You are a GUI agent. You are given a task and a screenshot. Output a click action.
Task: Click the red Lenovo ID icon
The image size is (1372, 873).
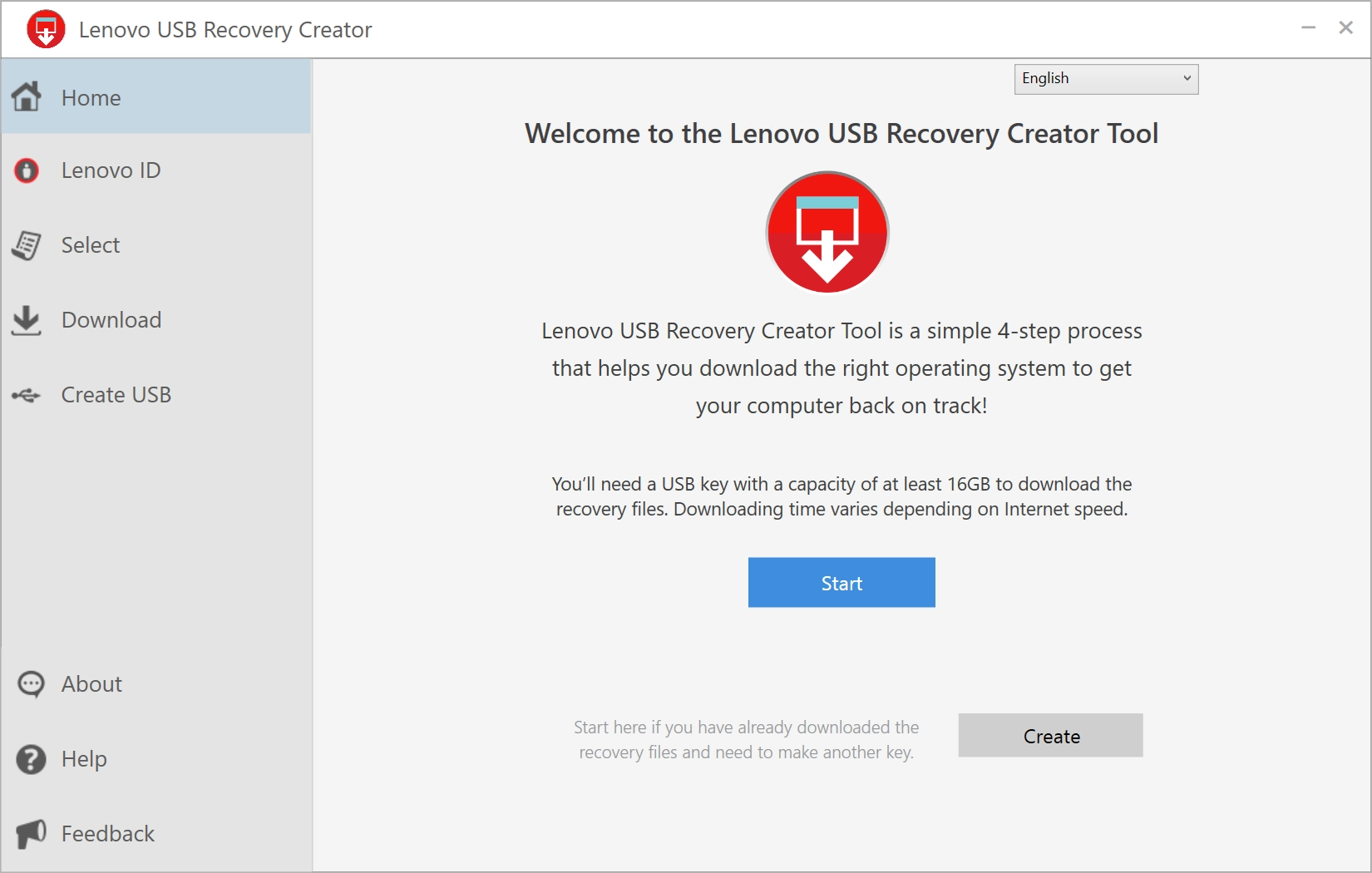(x=27, y=170)
